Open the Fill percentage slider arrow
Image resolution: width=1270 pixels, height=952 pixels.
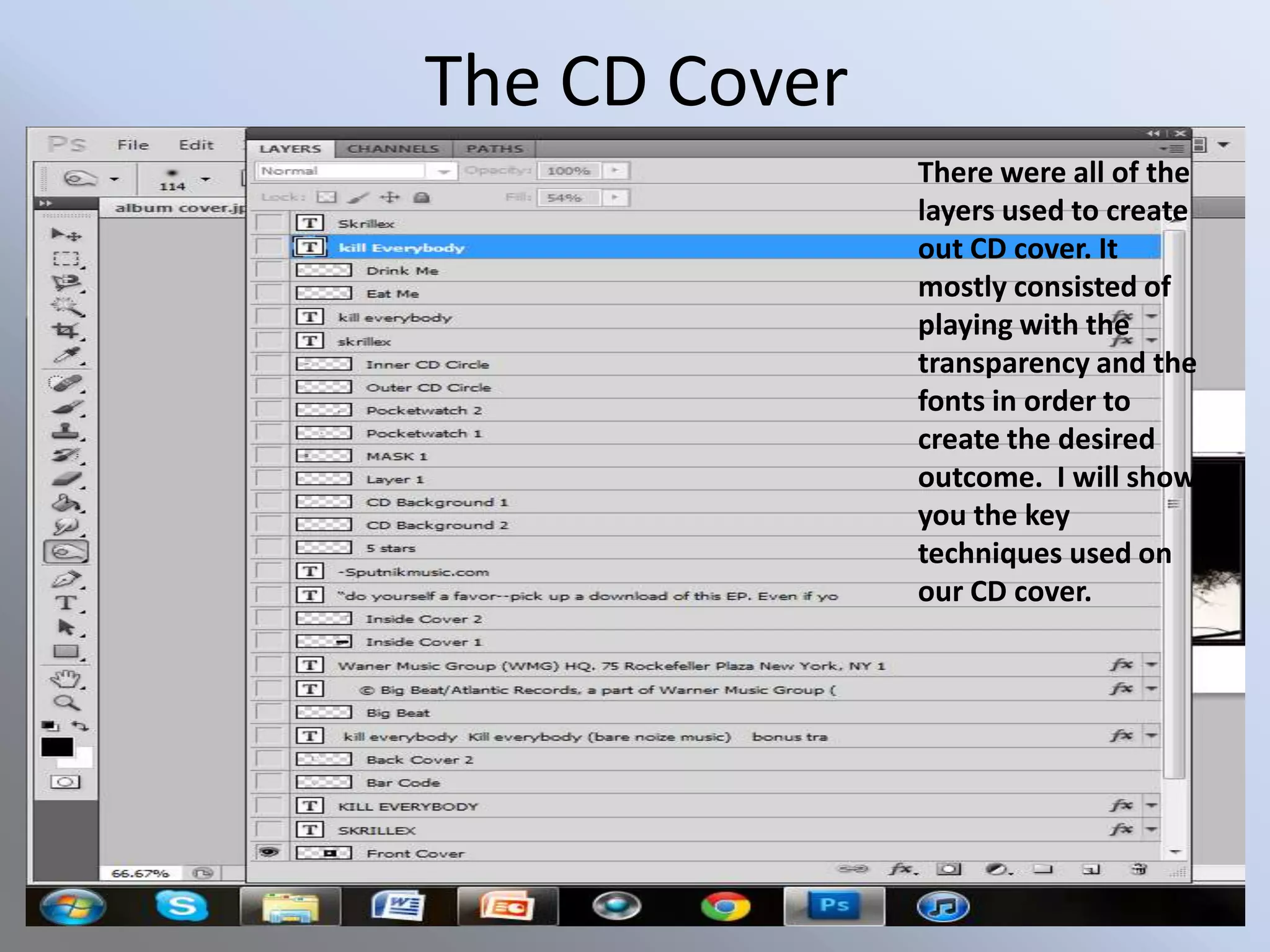click(x=616, y=197)
